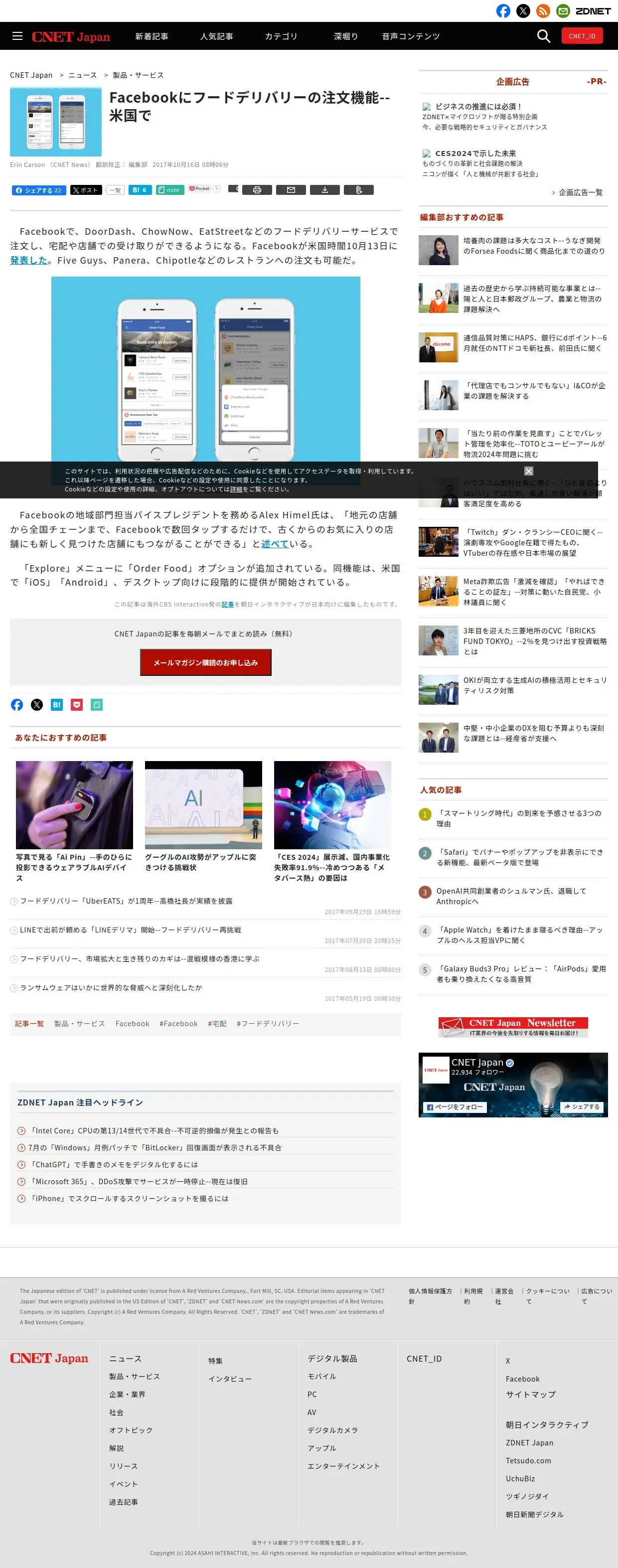The width and height of the screenshot is (618, 1568).
Task: Open the hamburger menu
Action: pos(17,36)
